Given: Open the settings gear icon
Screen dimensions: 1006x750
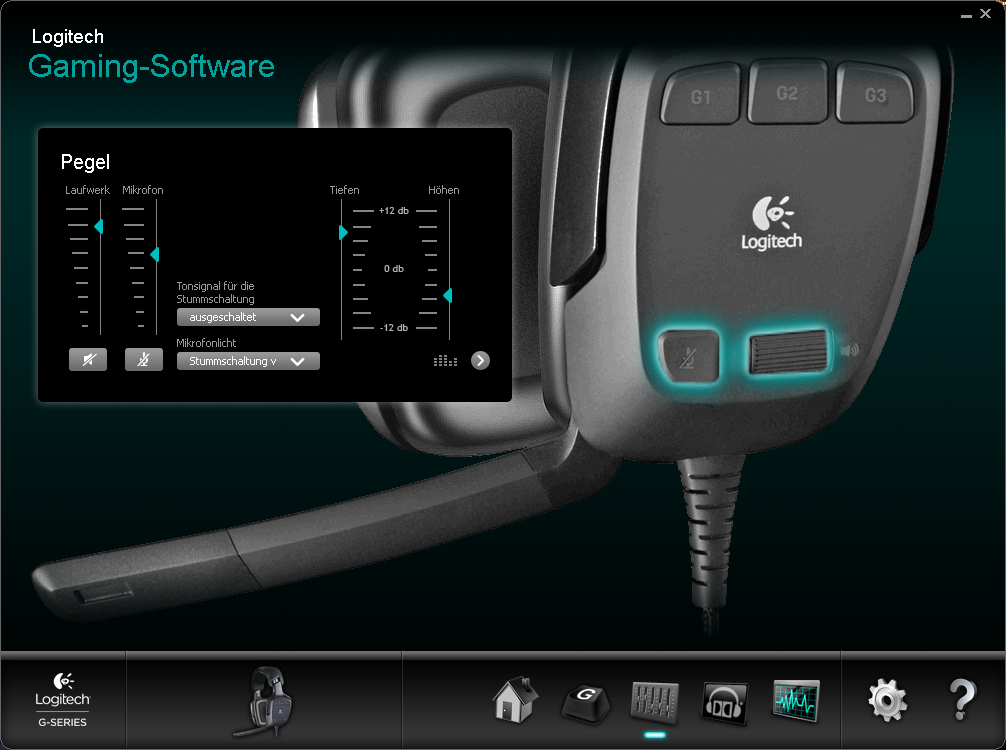Looking at the screenshot, I should pyautogui.click(x=887, y=701).
